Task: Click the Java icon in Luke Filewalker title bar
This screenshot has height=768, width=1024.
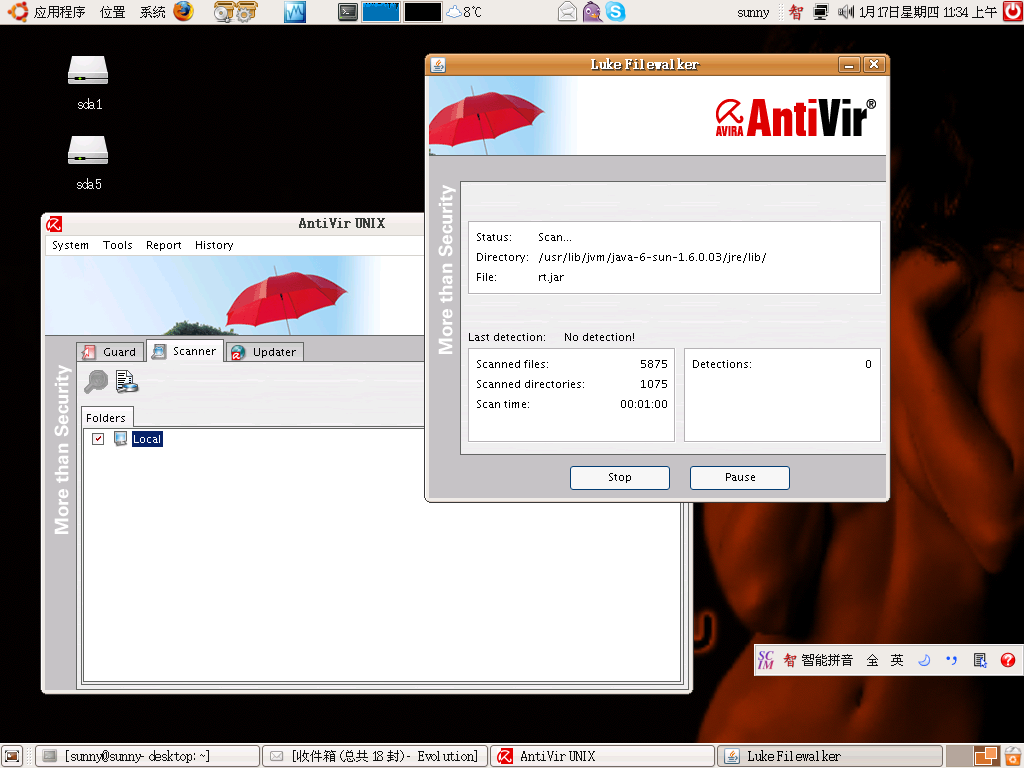Action: (x=438, y=65)
